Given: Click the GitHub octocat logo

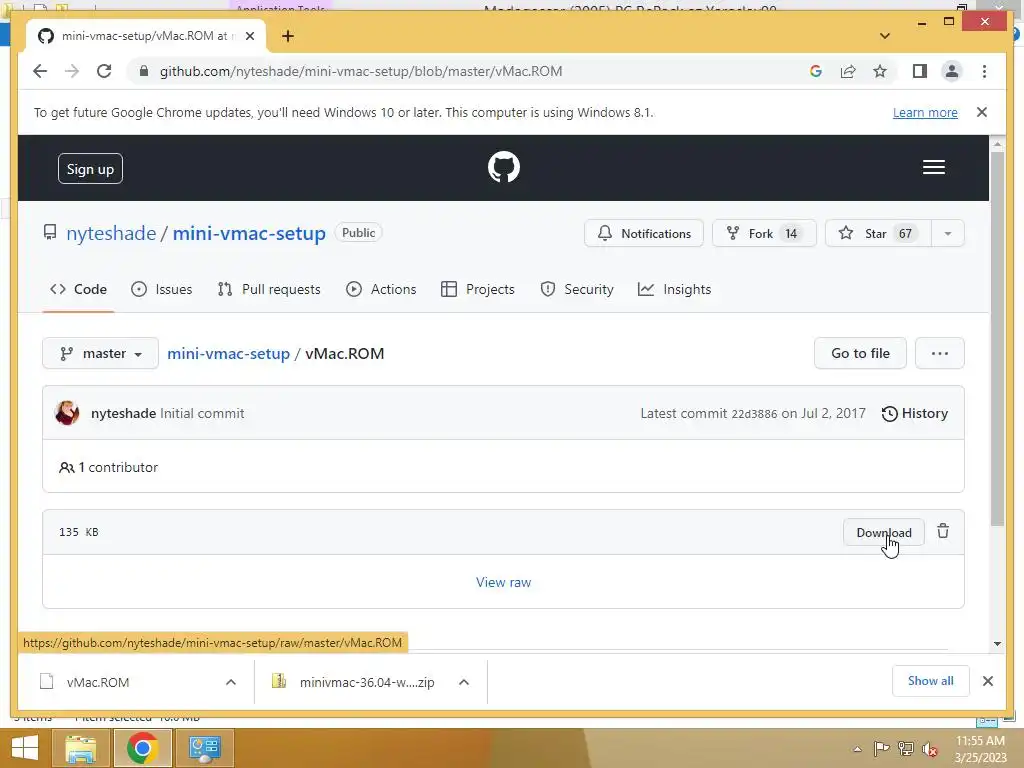Looking at the screenshot, I should click(x=504, y=167).
